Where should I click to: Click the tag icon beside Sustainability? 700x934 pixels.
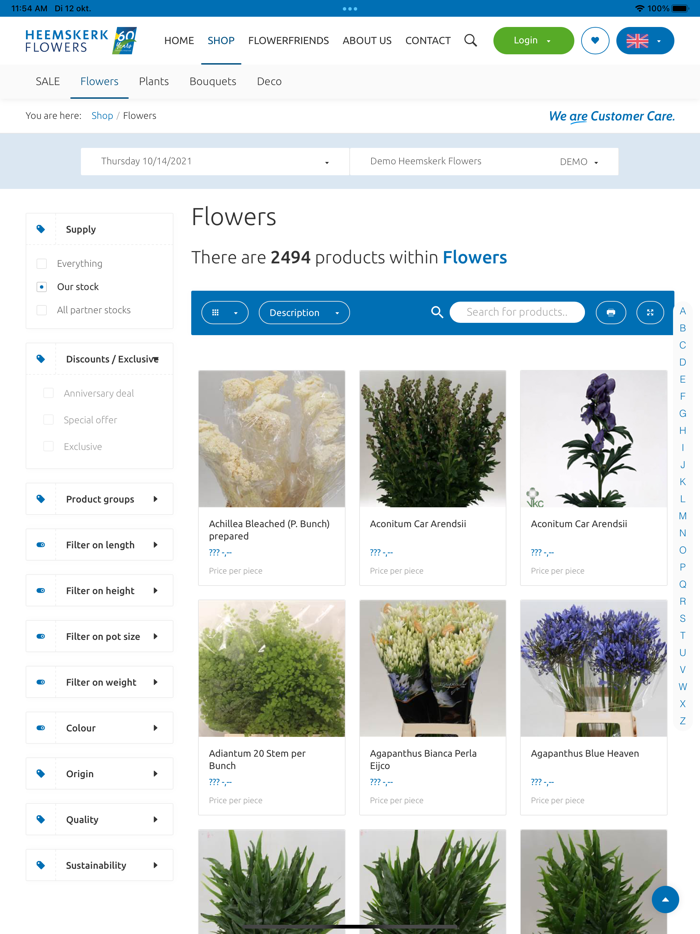pyautogui.click(x=41, y=865)
